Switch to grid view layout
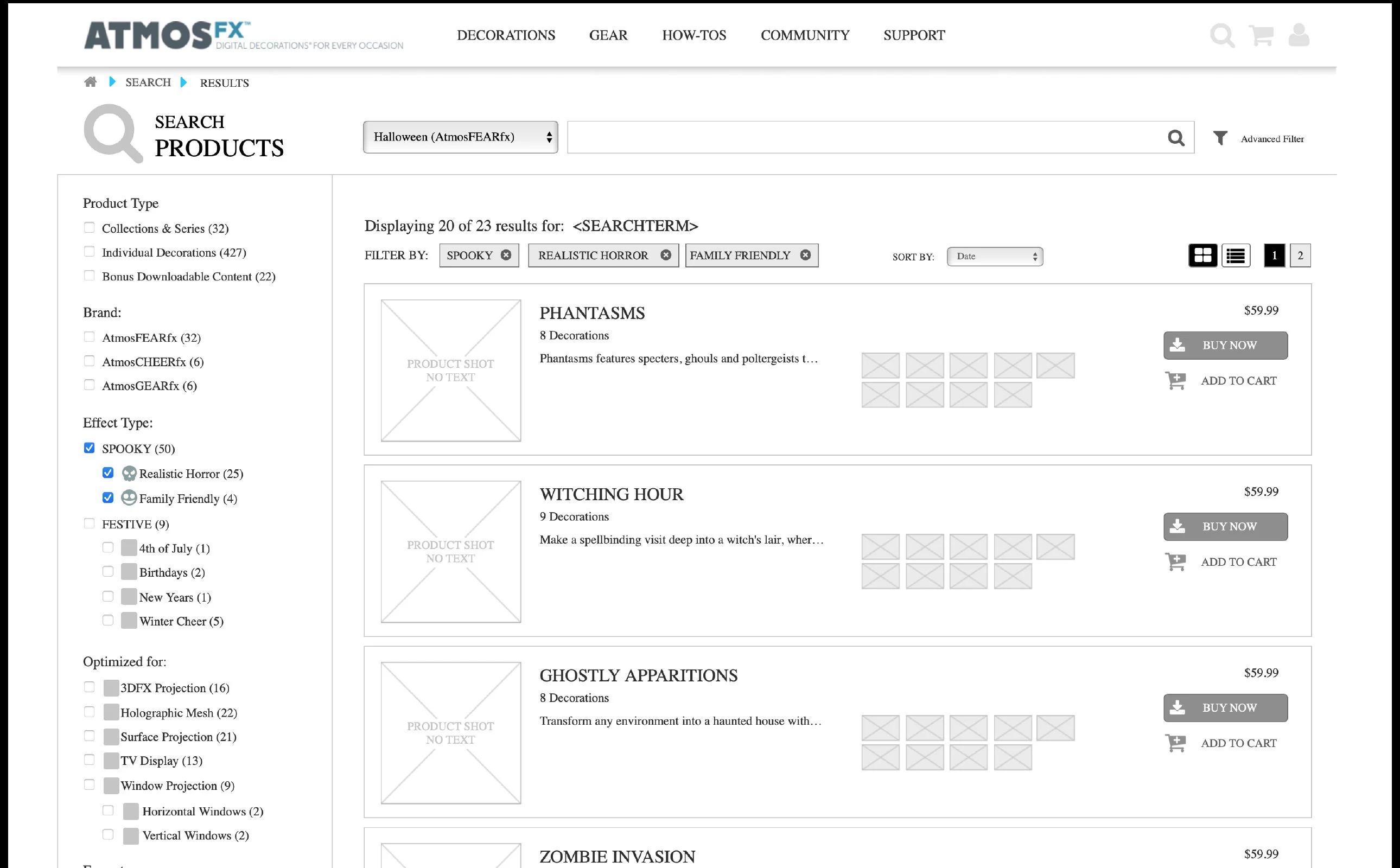This screenshot has width=1400, height=868. click(1202, 256)
